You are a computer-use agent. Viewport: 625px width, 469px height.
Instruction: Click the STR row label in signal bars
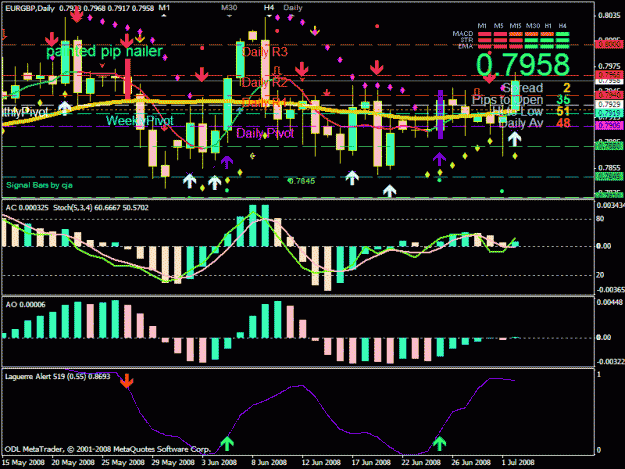(x=467, y=40)
